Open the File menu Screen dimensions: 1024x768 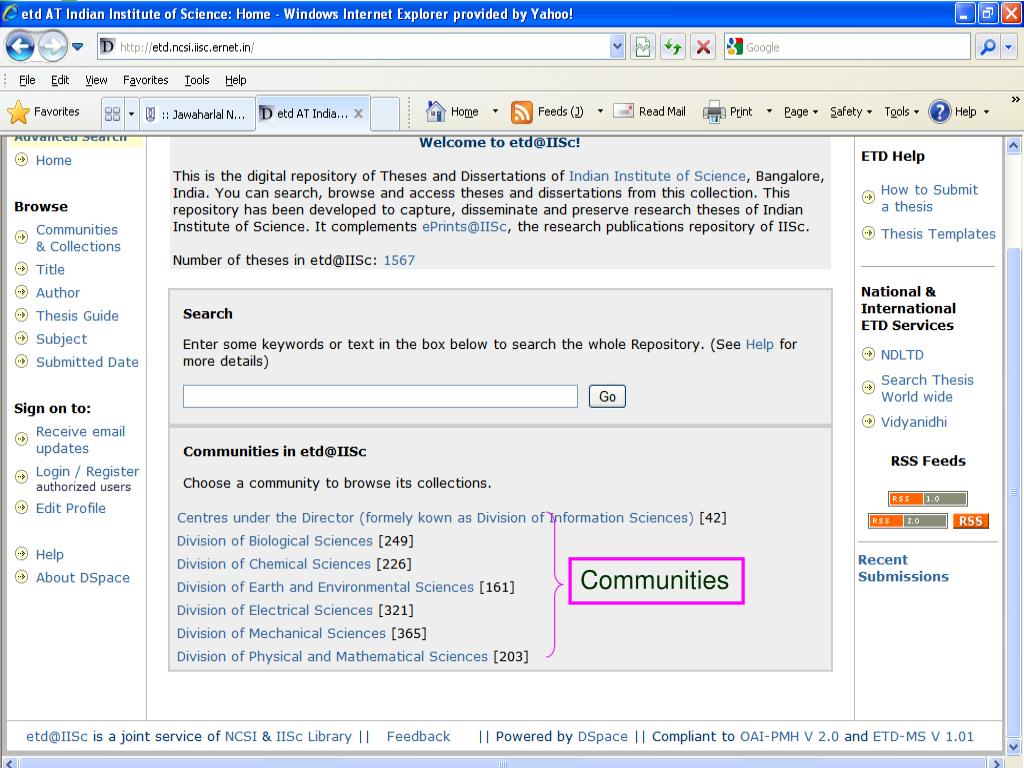[27, 80]
